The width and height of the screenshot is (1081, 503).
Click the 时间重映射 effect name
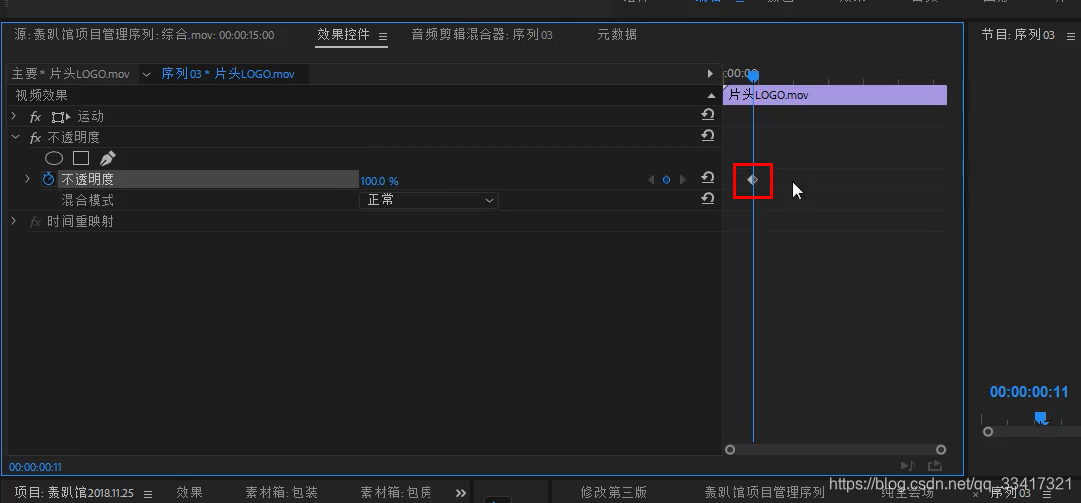[81, 222]
